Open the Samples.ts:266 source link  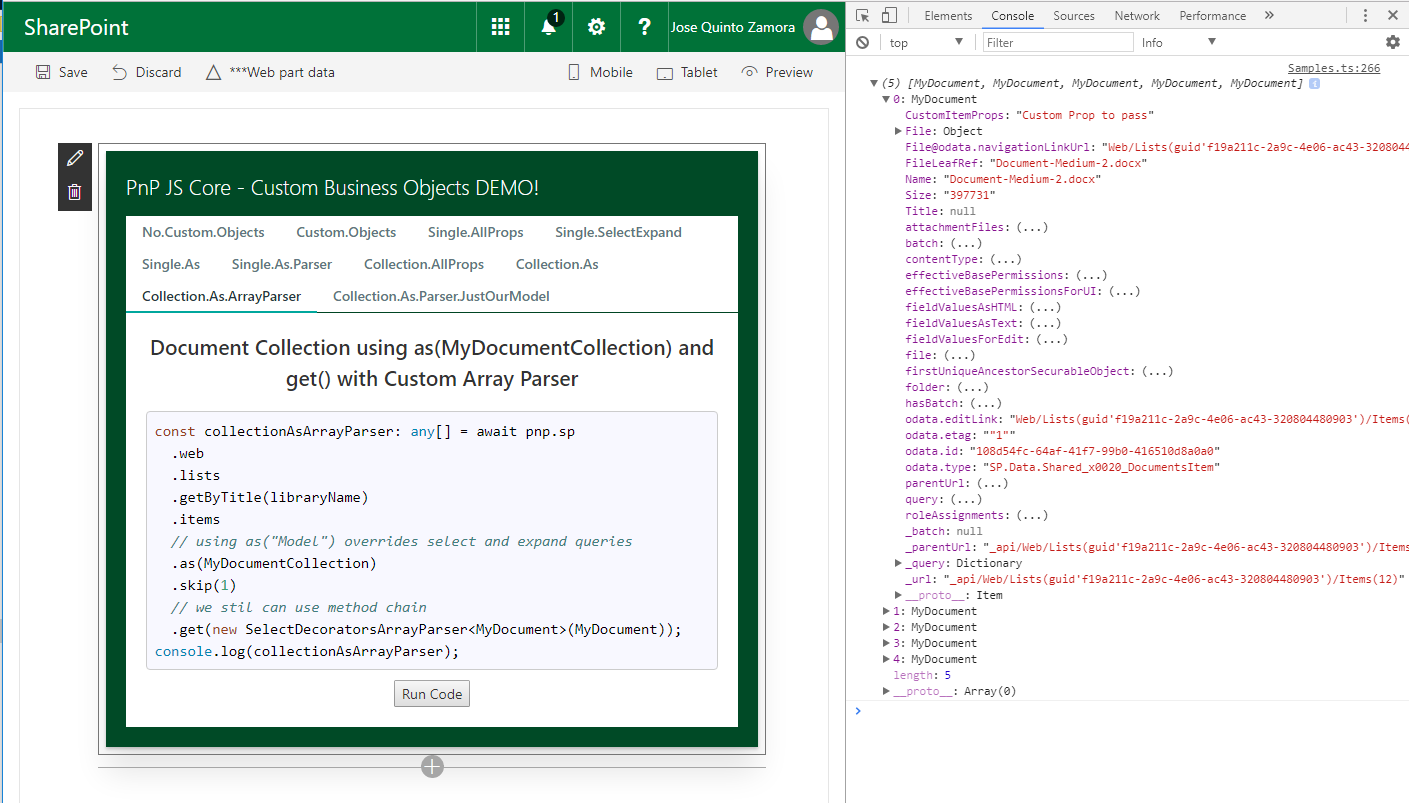1334,68
